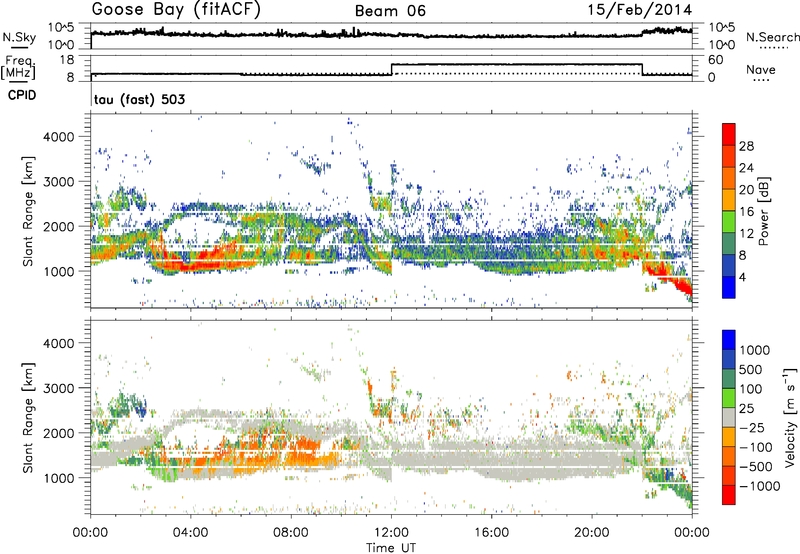The height and width of the screenshot is (554, 800).
Task: Click the '500' tick on velocity colorbar
Action: [751, 369]
